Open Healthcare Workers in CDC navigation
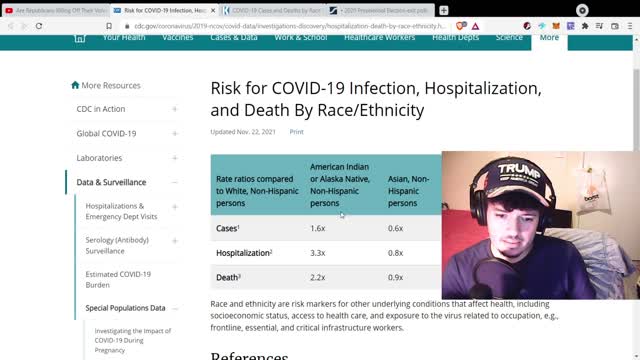 point(380,38)
